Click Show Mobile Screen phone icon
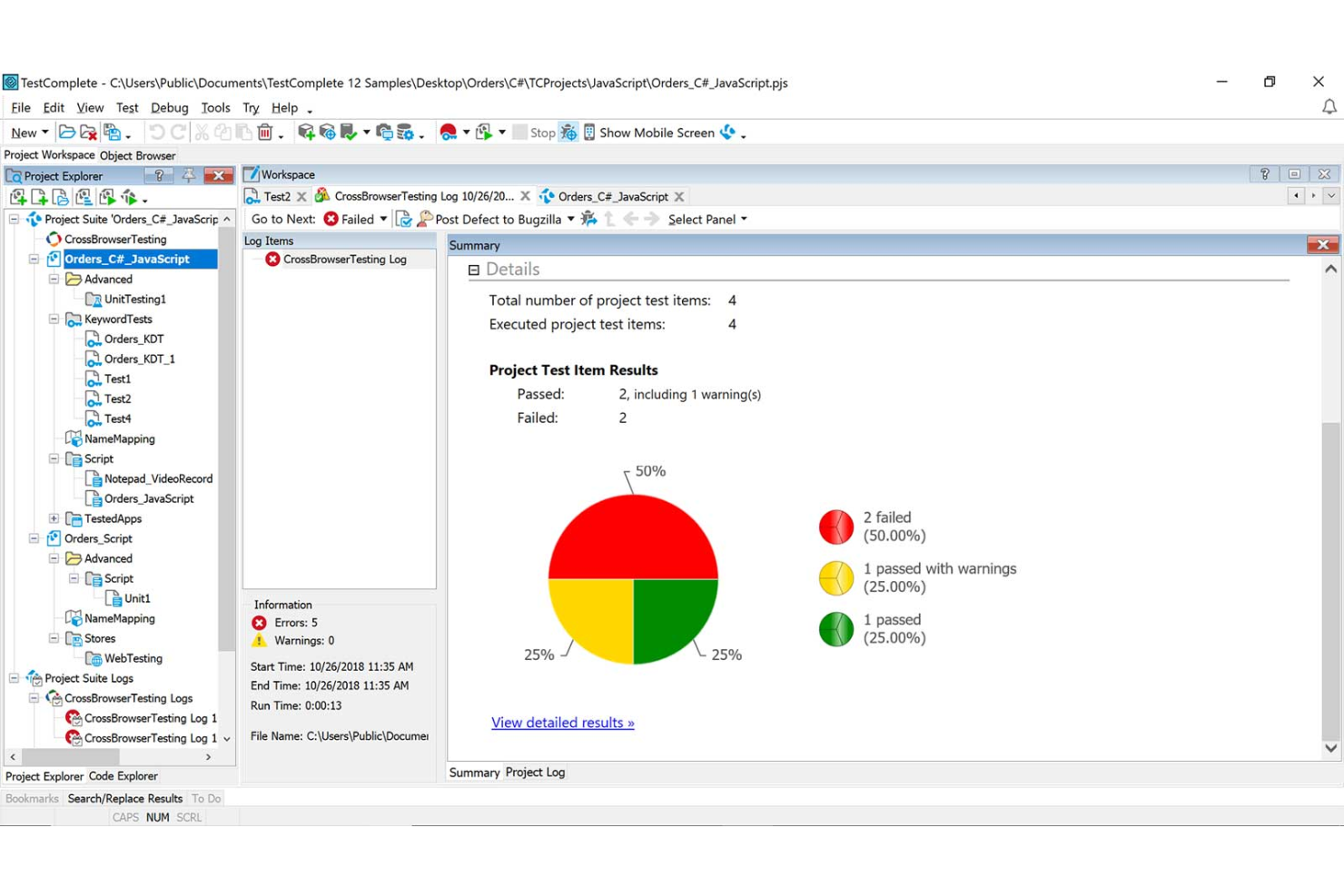Screen dimensions: 1344x896 point(589,133)
